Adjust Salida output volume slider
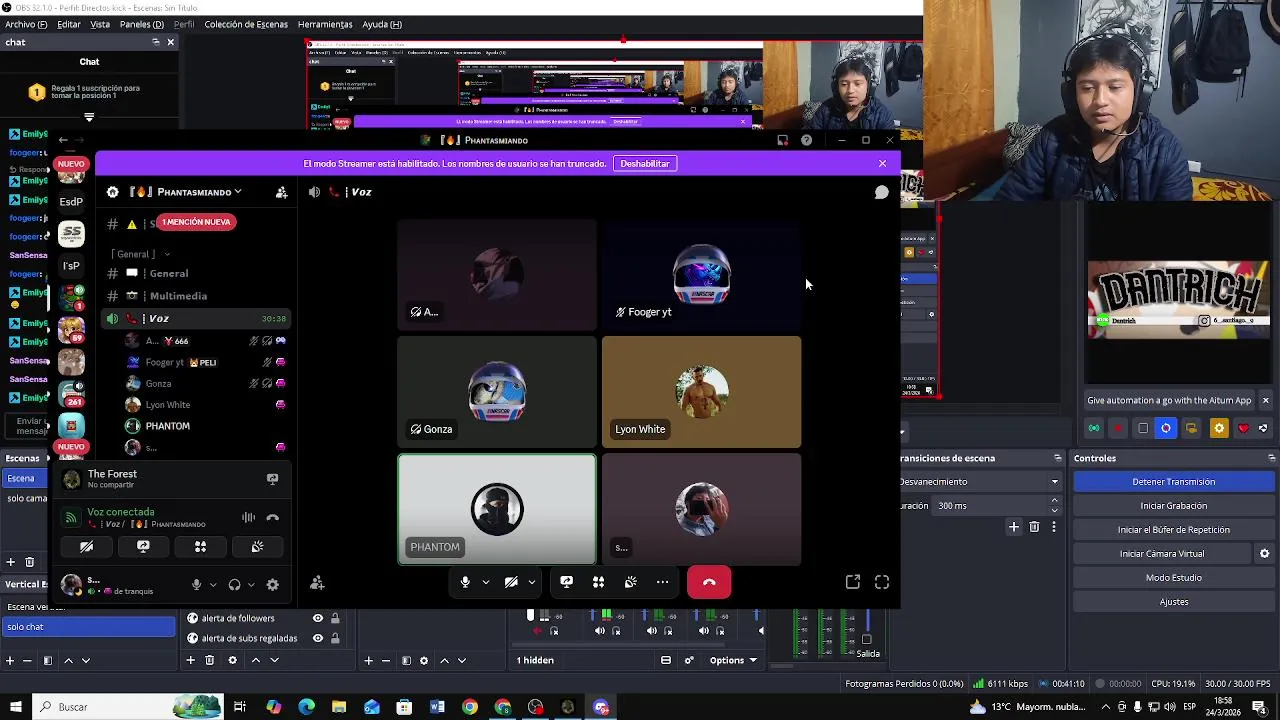The image size is (1280, 720). (x=867, y=640)
